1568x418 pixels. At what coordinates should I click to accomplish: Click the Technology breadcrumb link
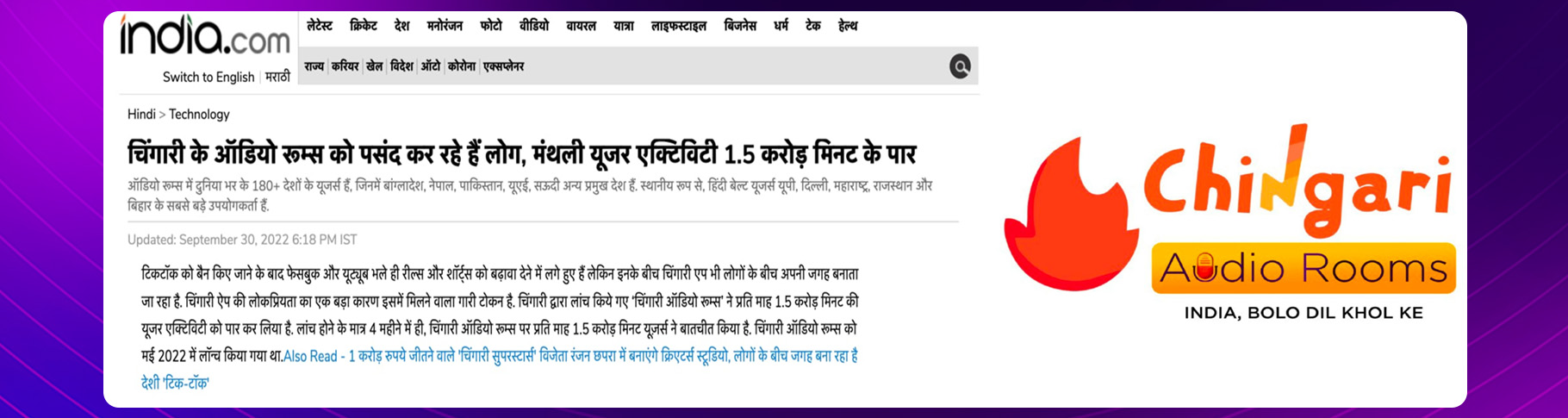point(199,114)
